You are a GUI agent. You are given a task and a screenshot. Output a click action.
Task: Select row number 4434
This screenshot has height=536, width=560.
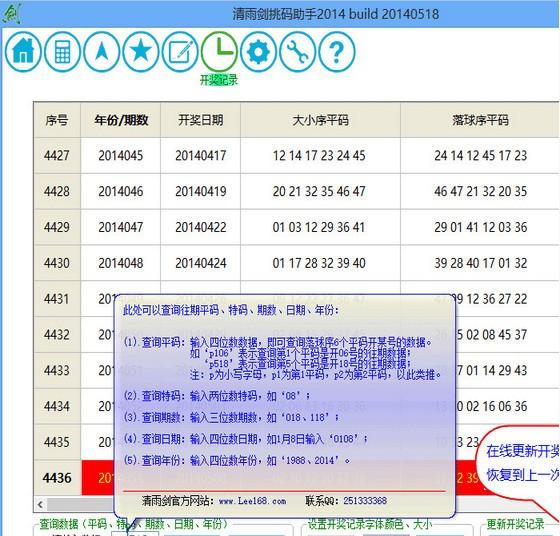tap(57, 406)
